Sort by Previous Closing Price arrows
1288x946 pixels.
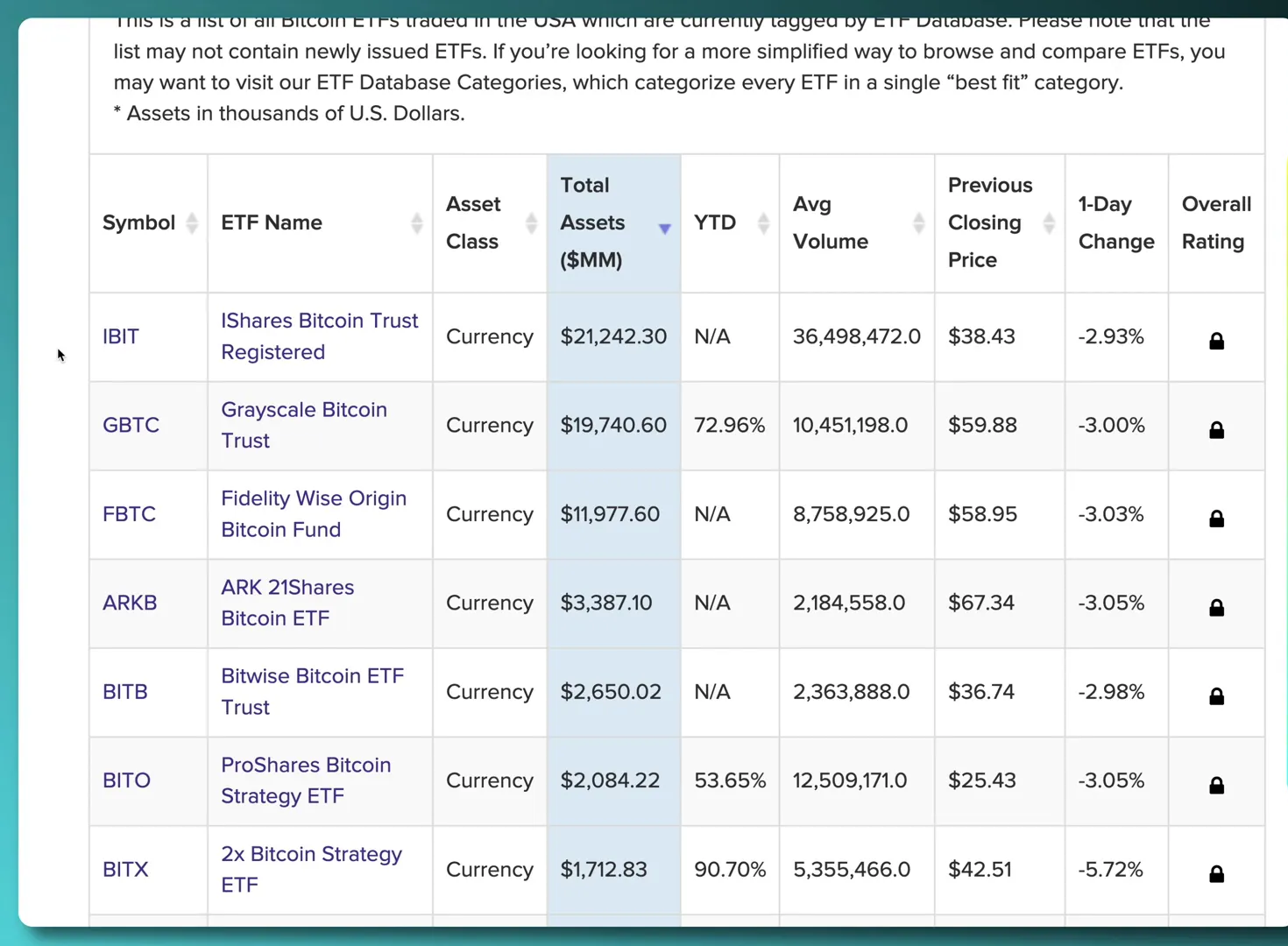(1049, 223)
